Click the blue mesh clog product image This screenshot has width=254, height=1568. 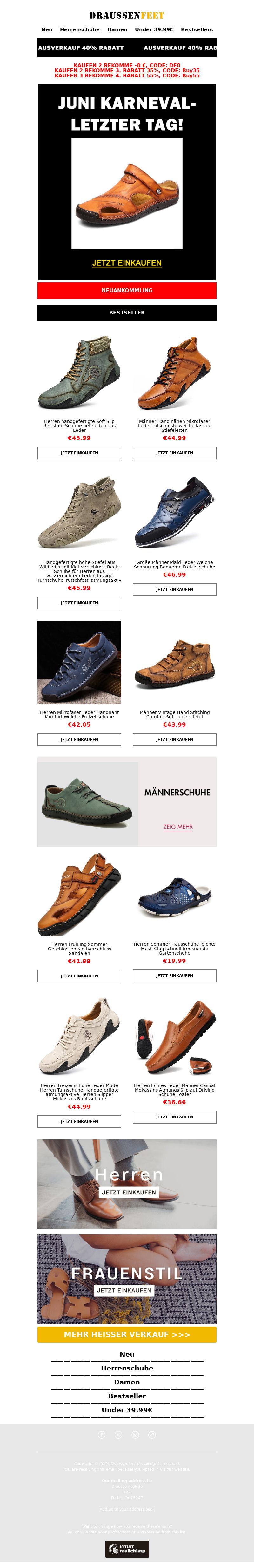(x=174, y=895)
